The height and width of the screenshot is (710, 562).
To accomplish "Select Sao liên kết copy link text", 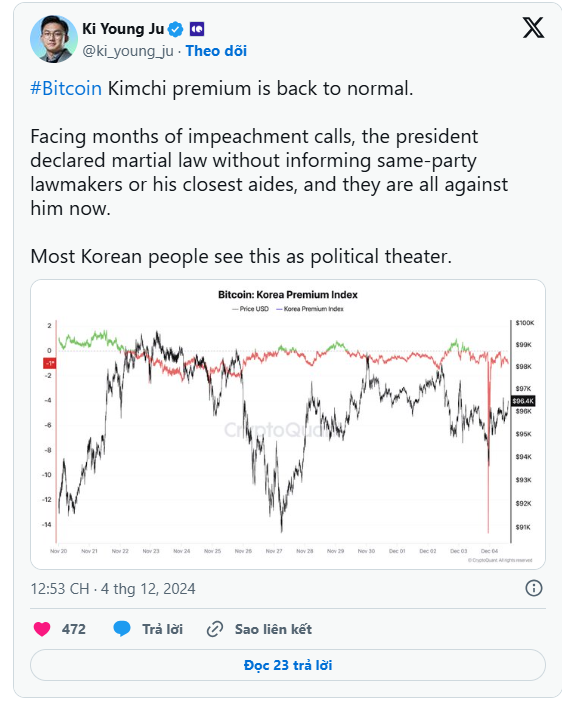I will pyautogui.click(x=273, y=629).
